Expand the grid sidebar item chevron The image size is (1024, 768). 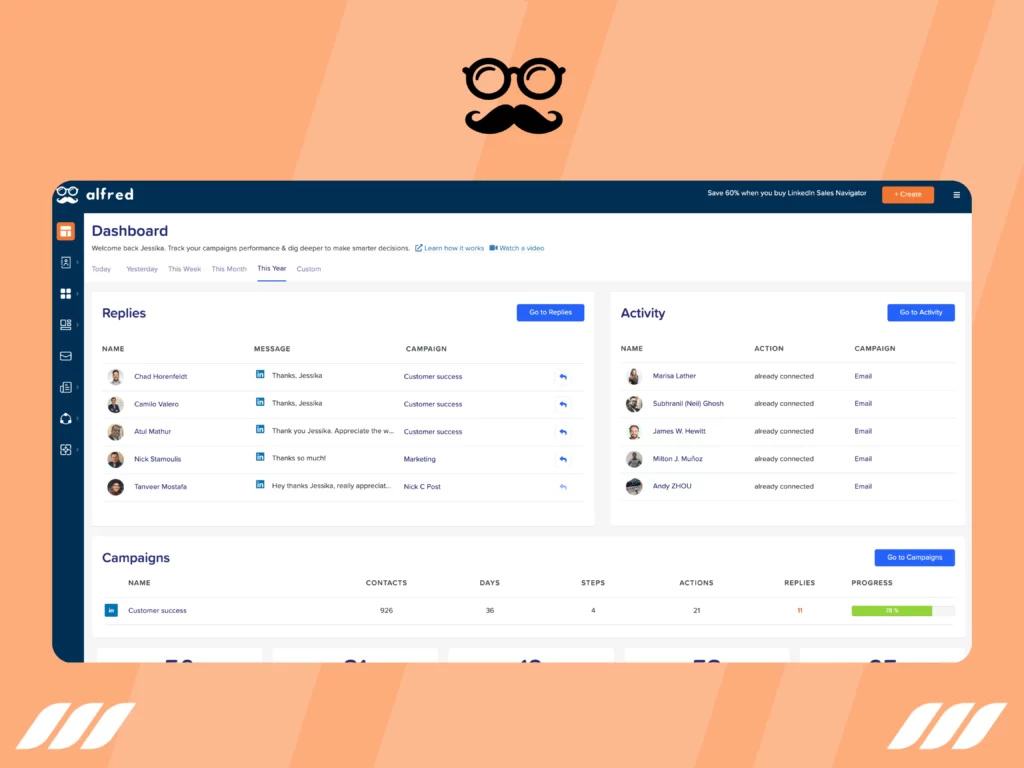[x=77, y=294]
